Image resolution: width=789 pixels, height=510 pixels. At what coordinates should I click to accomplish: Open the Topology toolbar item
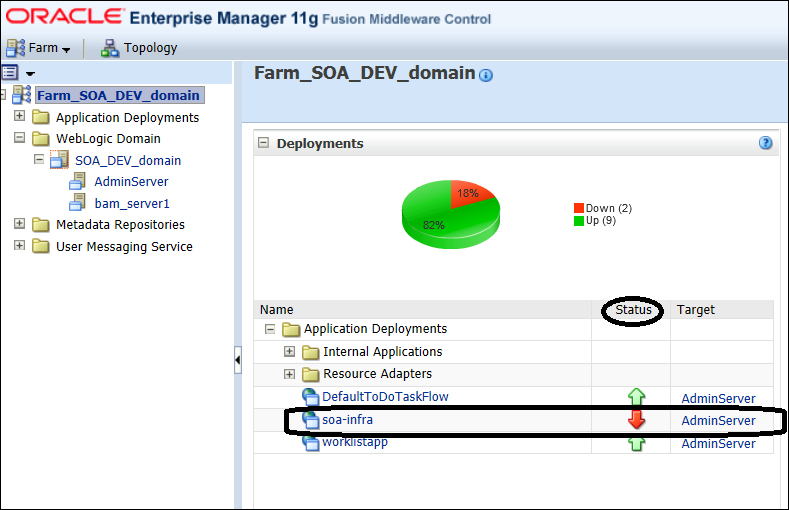tap(139, 48)
